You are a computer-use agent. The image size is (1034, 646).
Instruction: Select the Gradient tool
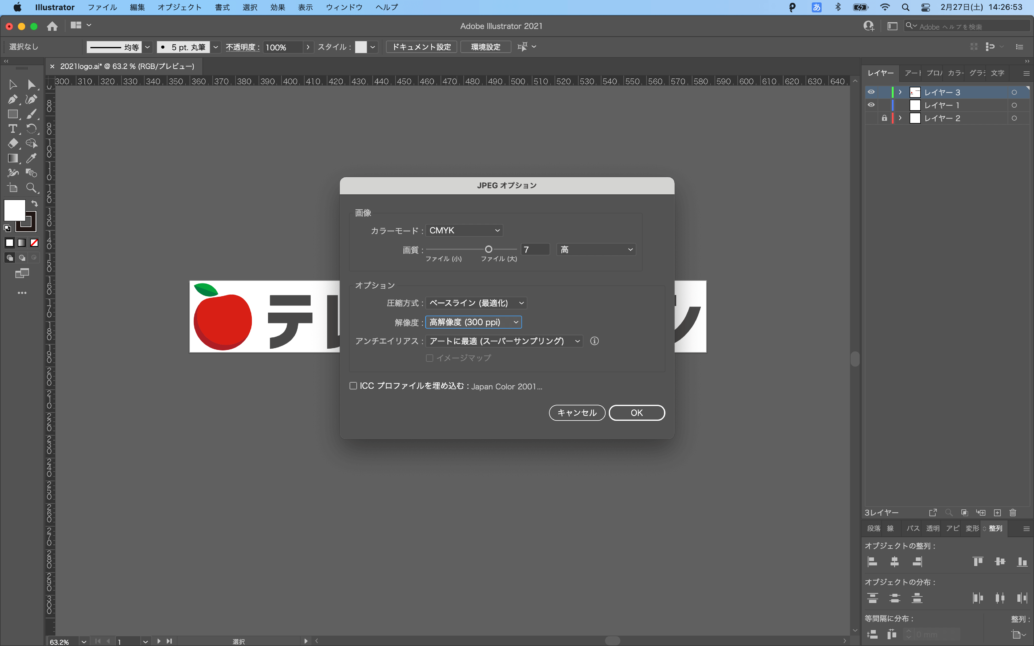tap(13, 158)
